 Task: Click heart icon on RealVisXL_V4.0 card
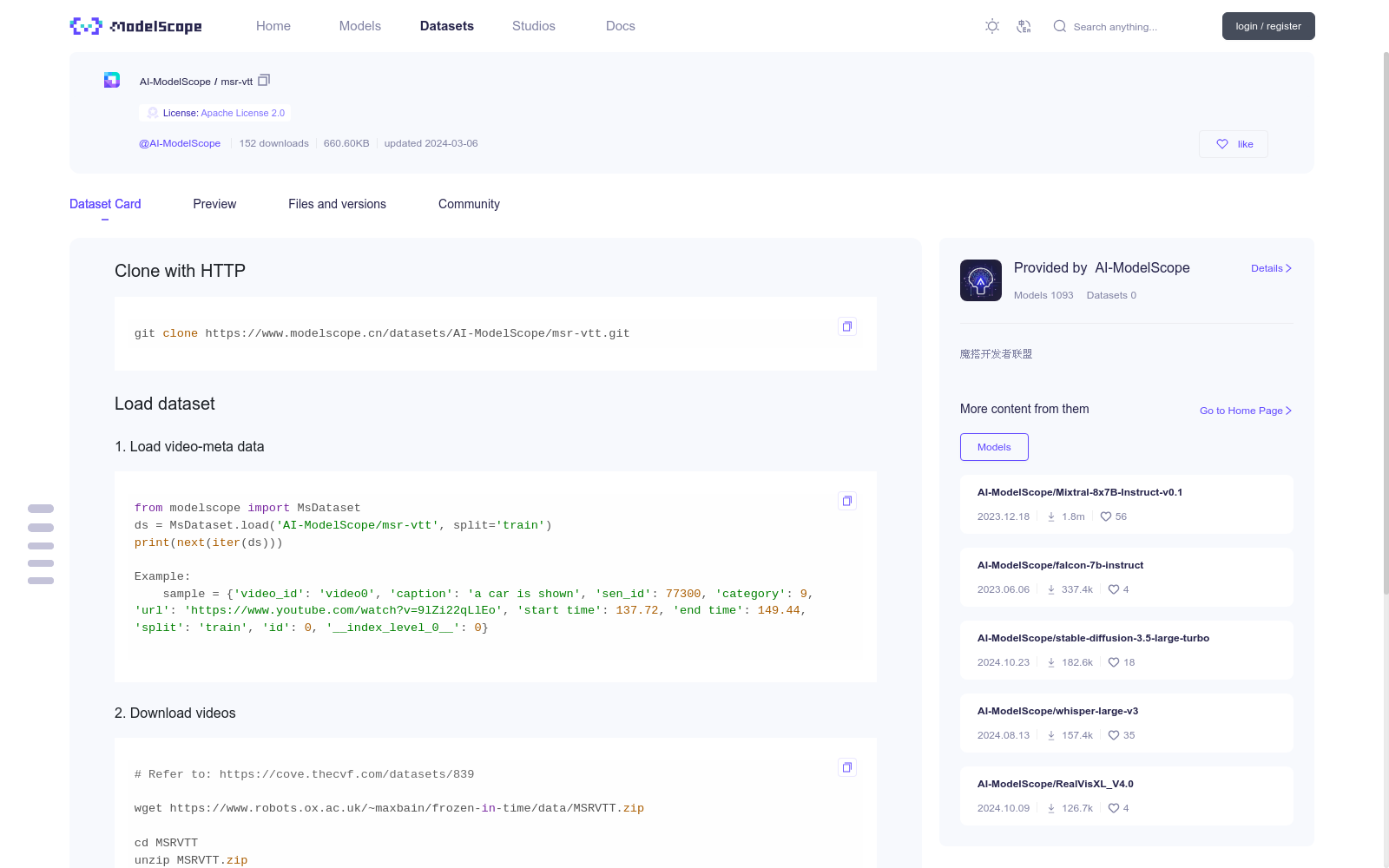pos(1114,808)
